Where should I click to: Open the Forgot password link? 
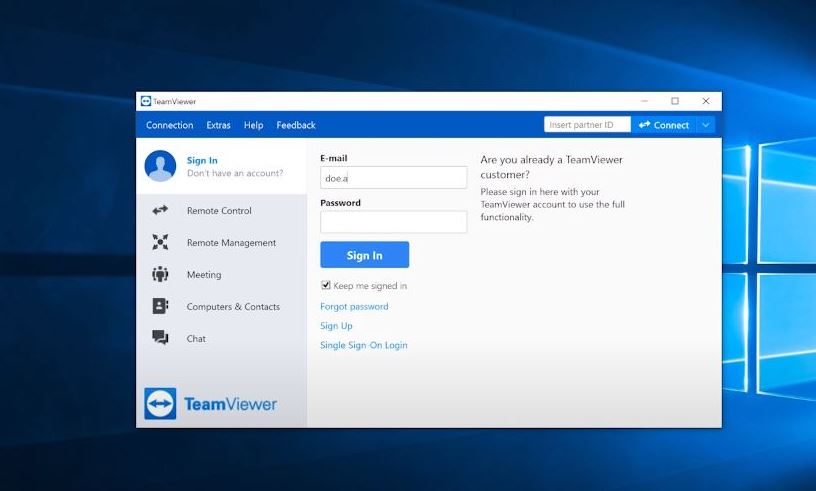[x=354, y=306]
